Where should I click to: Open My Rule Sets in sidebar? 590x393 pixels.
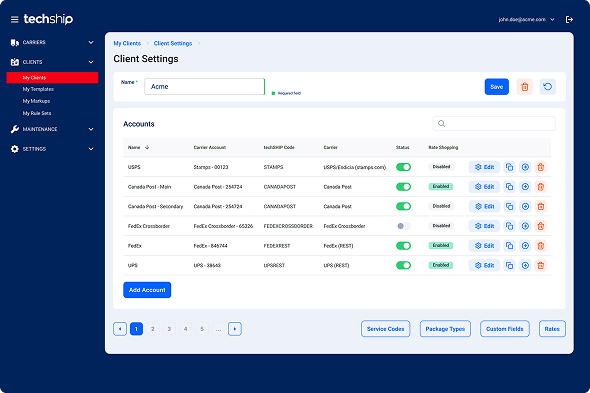point(37,113)
